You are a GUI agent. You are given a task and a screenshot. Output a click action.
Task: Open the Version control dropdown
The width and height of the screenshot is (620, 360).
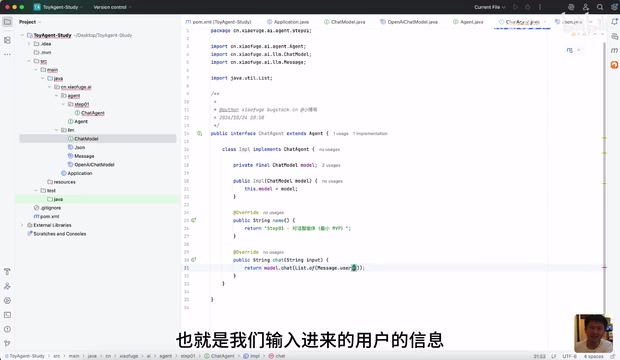click(112, 7)
